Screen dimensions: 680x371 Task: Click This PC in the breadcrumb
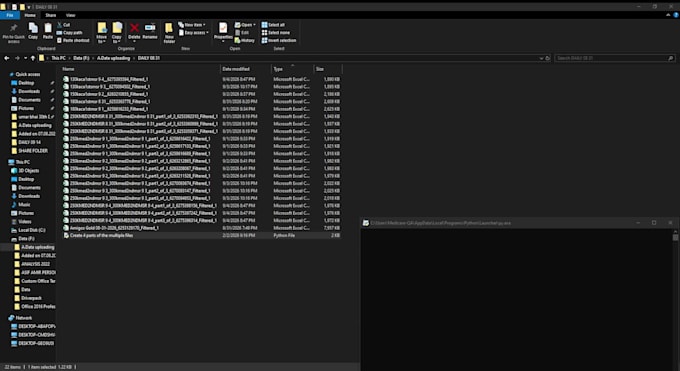(59, 58)
